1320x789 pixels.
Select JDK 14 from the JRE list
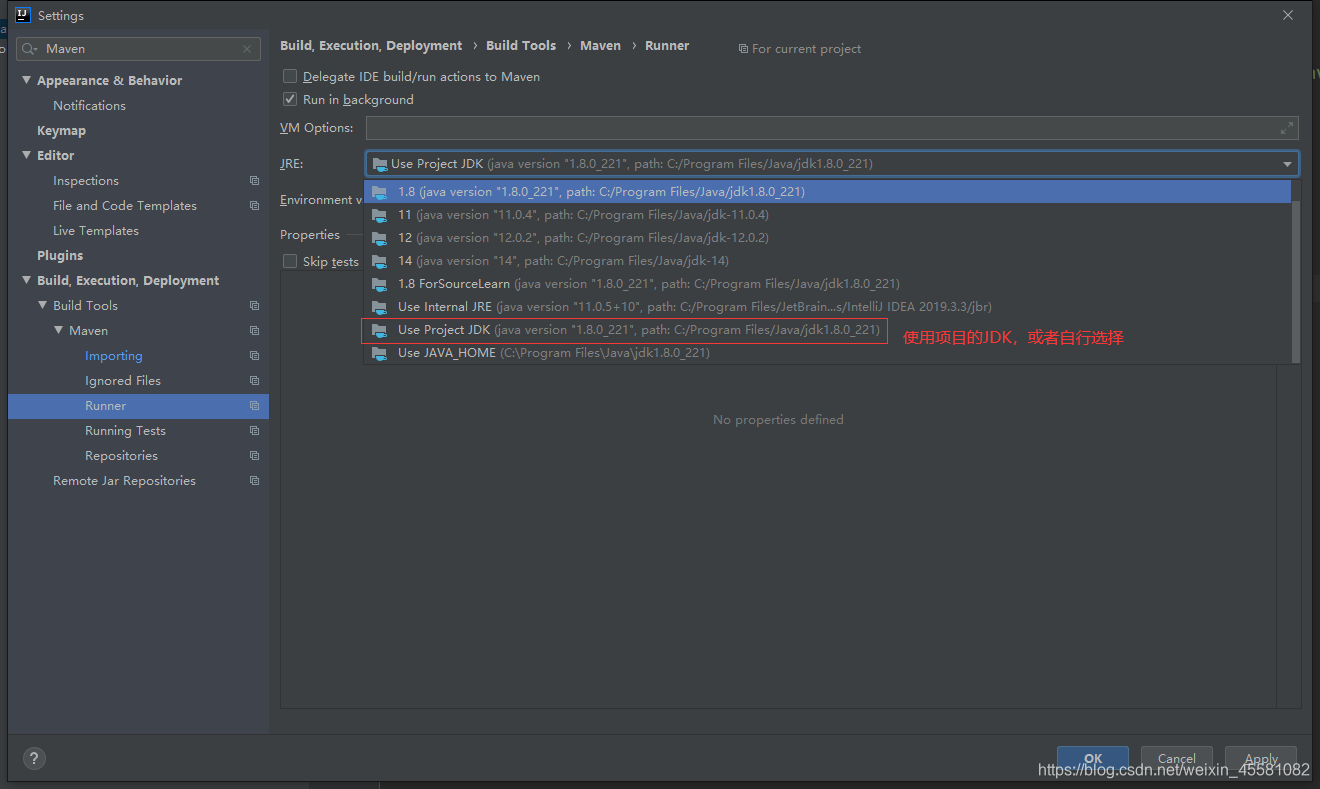click(x=827, y=261)
